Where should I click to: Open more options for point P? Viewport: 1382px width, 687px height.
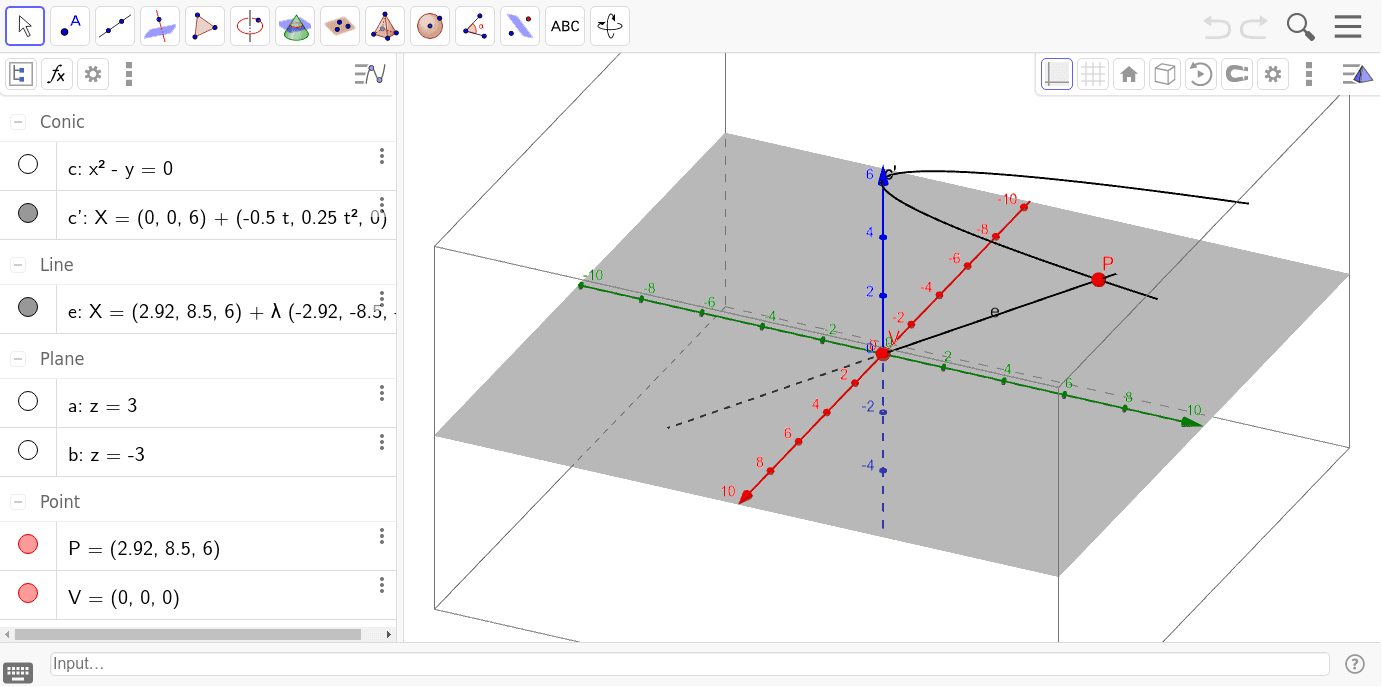[381, 536]
